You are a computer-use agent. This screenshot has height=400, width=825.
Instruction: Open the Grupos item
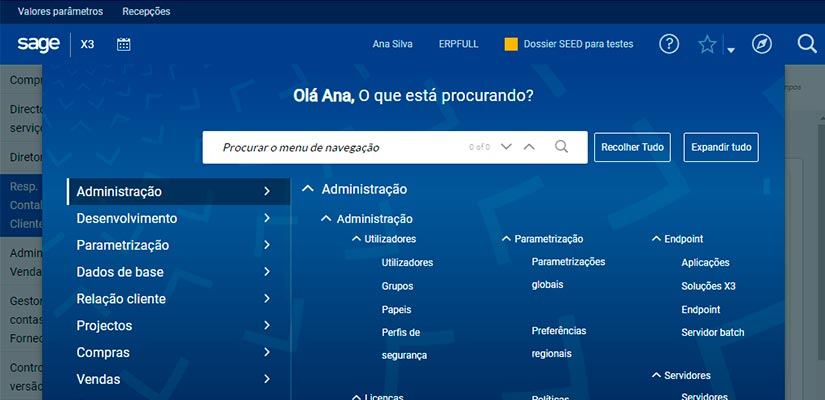(x=397, y=286)
